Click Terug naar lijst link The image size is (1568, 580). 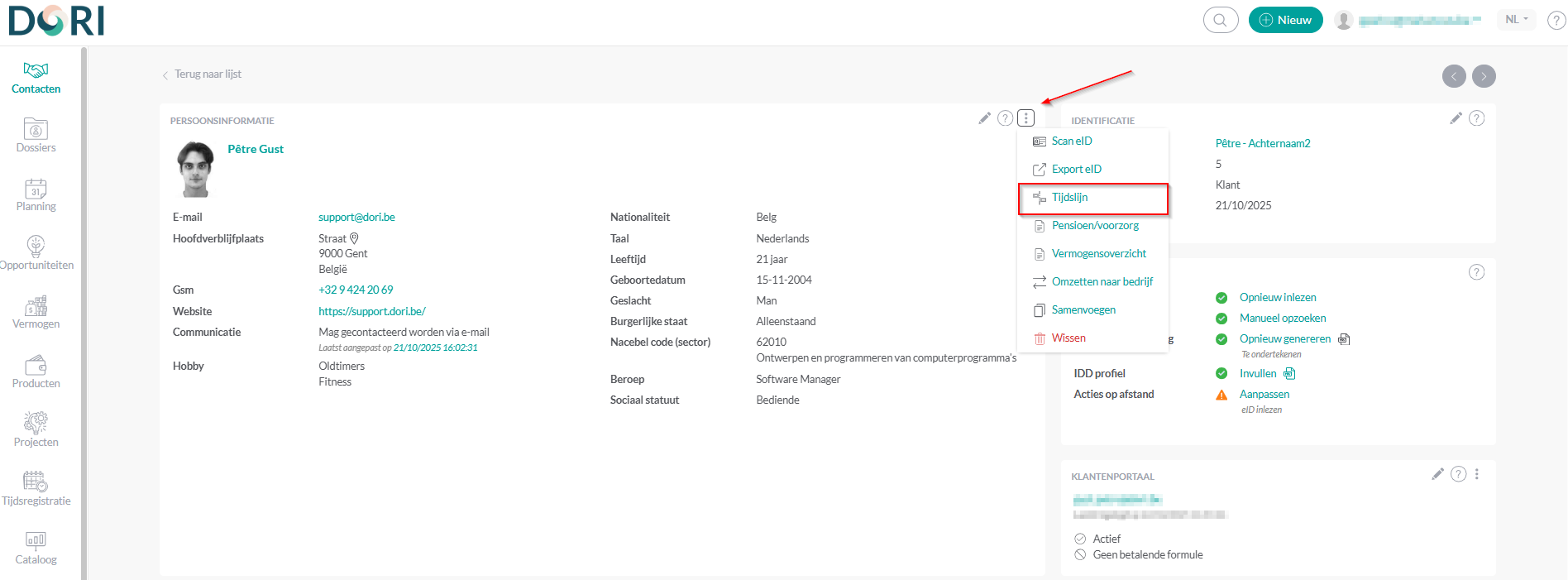[x=208, y=74]
